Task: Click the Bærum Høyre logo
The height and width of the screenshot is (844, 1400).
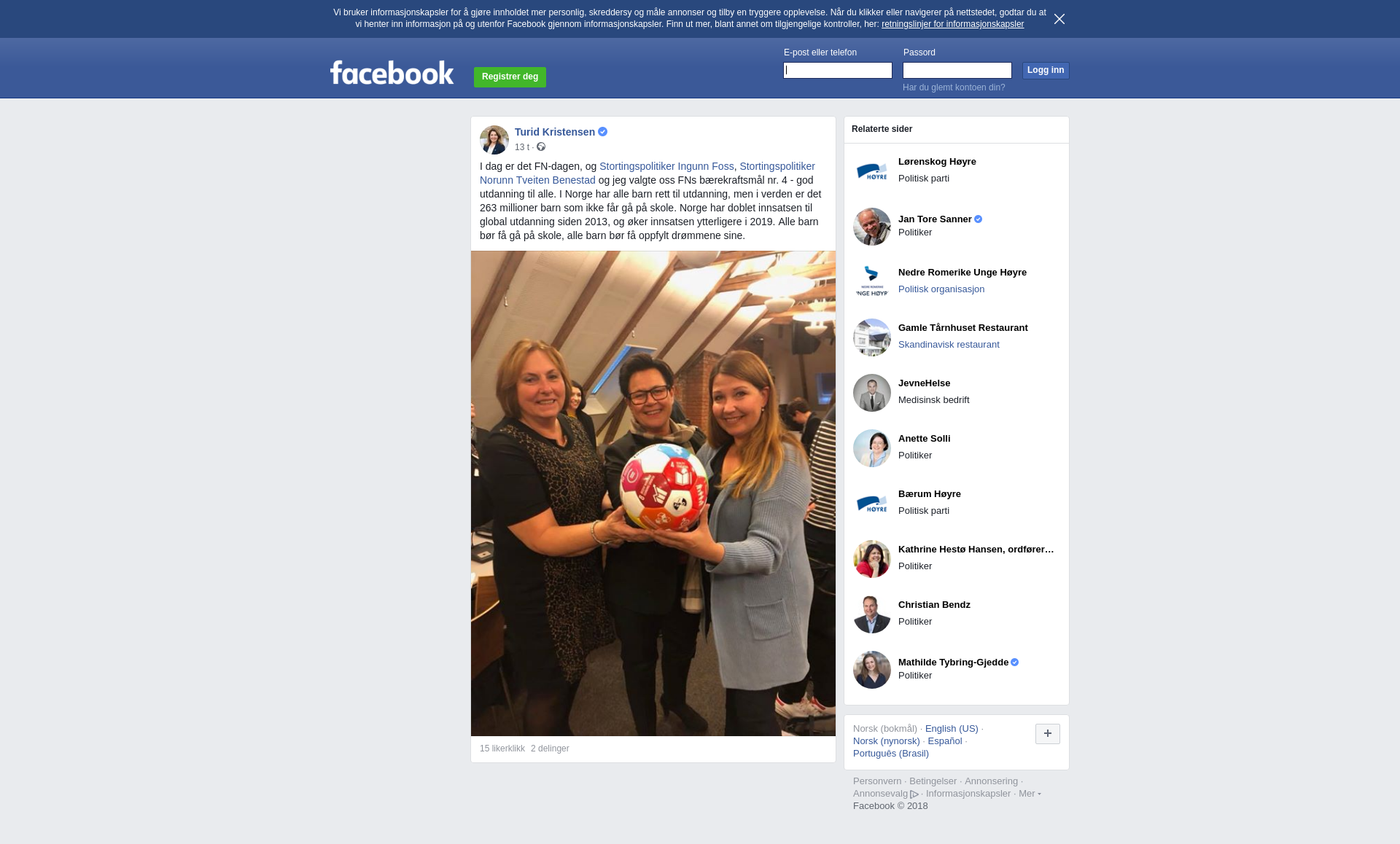Action: pyautogui.click(x=871, y=504)
